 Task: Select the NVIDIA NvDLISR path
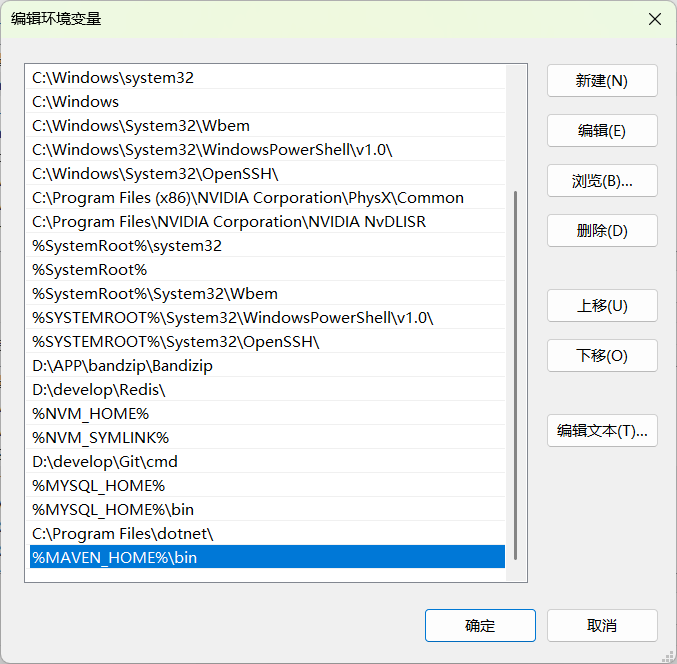tap(267, 221)
